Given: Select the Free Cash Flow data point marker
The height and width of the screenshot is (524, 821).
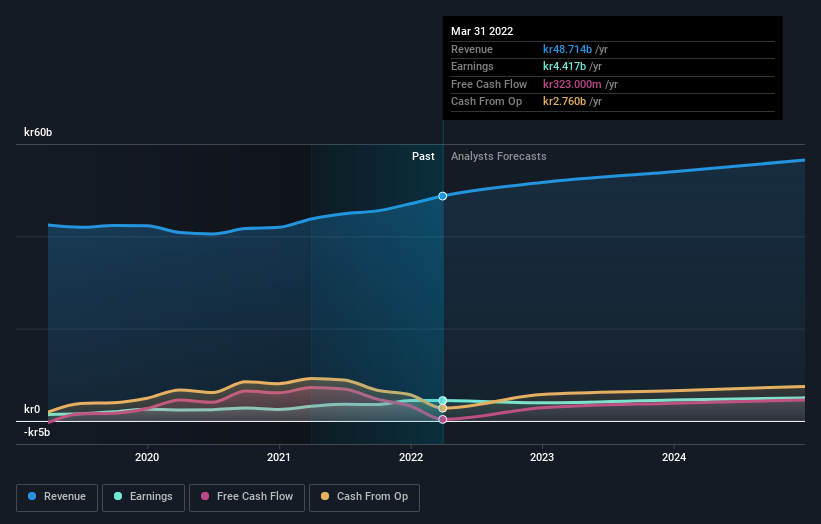Looking at the screenshot, I should (x=442, y=419).
